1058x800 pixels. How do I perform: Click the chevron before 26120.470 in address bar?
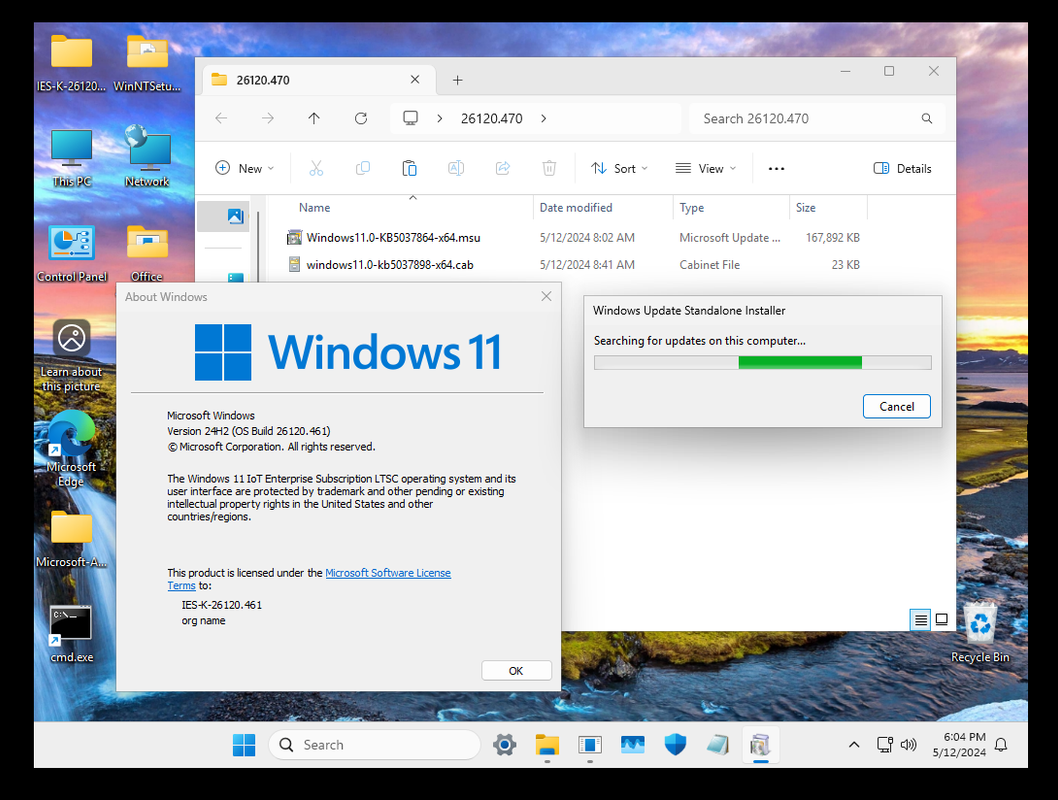[x=440, y=119]
